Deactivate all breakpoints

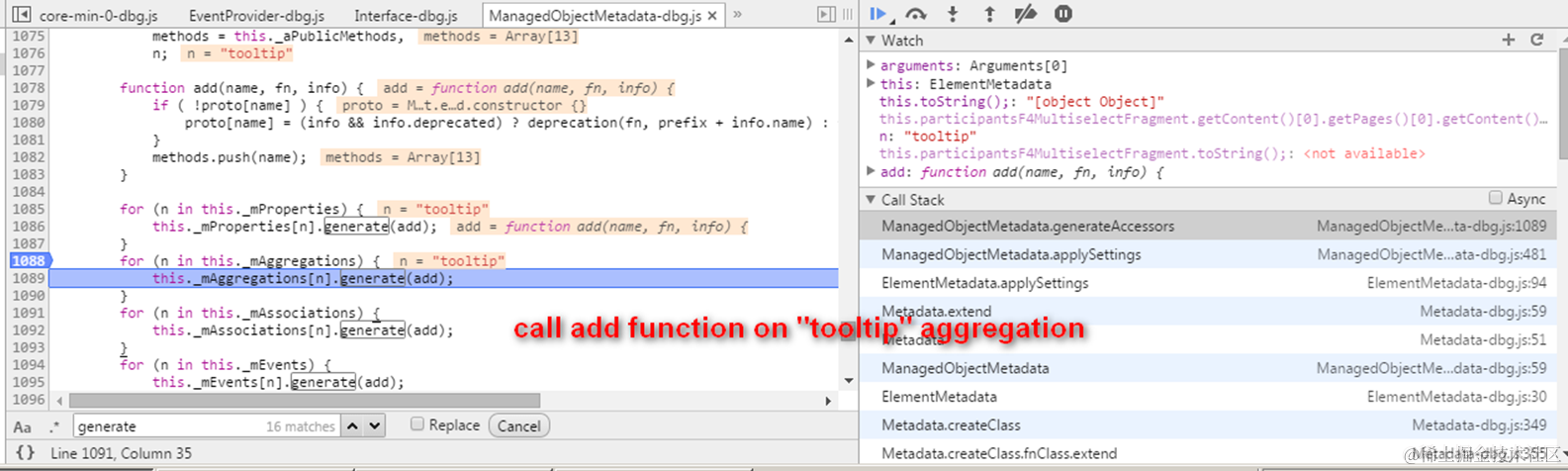[x=1026, y=14]
